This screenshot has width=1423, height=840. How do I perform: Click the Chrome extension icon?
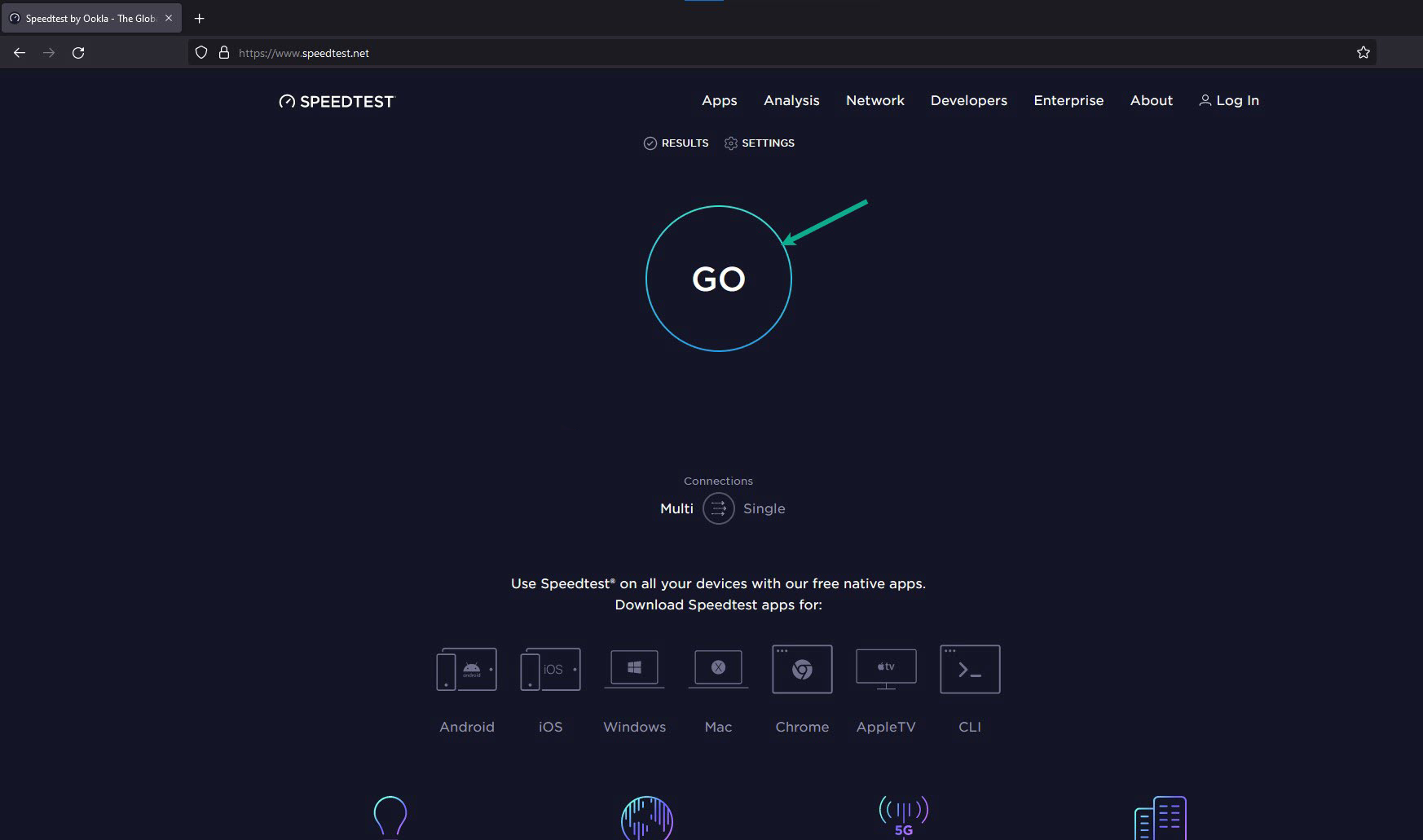click(802, 669)
